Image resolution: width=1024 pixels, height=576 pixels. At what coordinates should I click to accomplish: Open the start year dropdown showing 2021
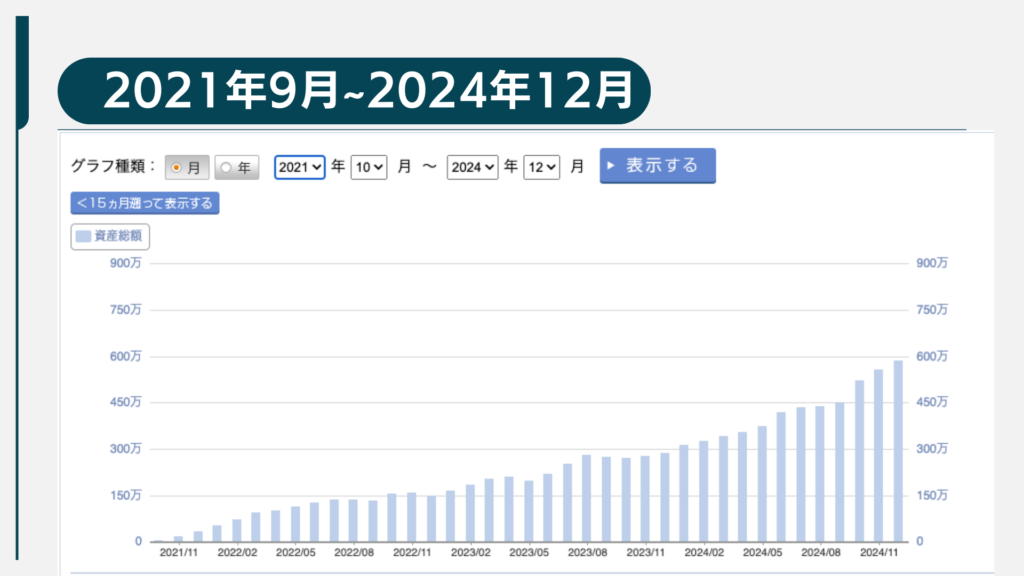click(300, 167)
